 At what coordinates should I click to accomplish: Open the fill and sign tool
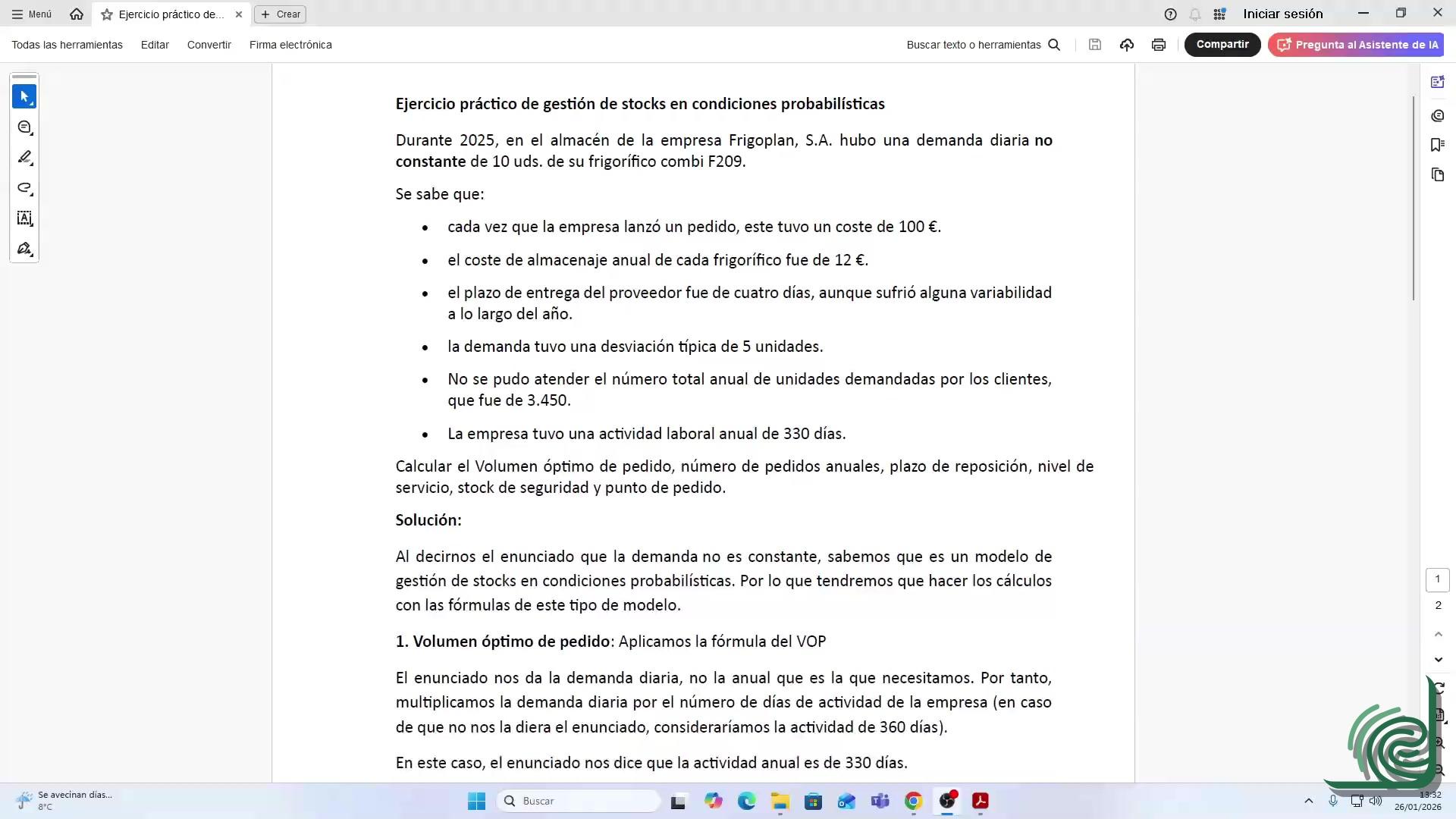24,249
